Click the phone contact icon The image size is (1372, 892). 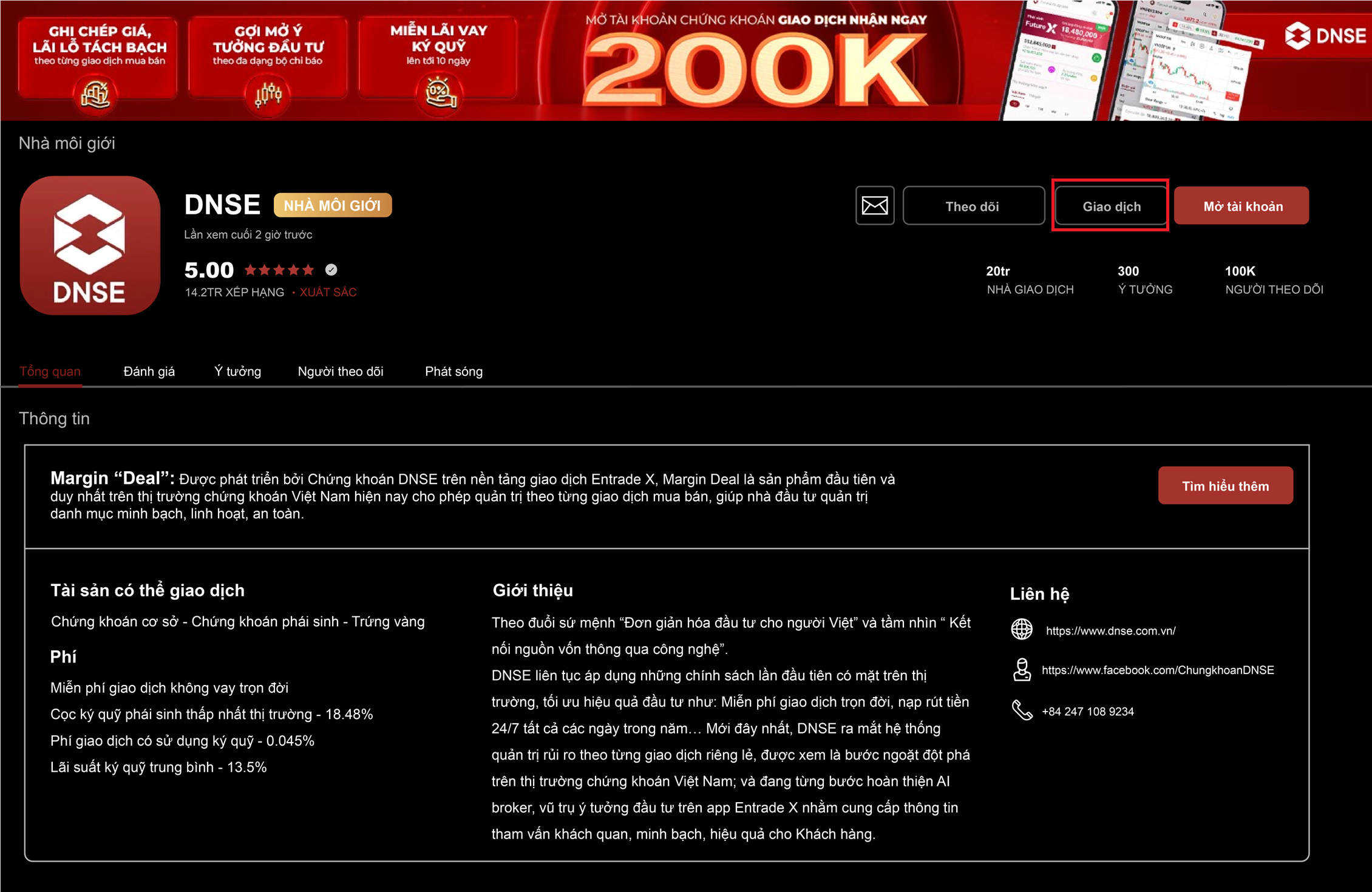point(1022,710)
